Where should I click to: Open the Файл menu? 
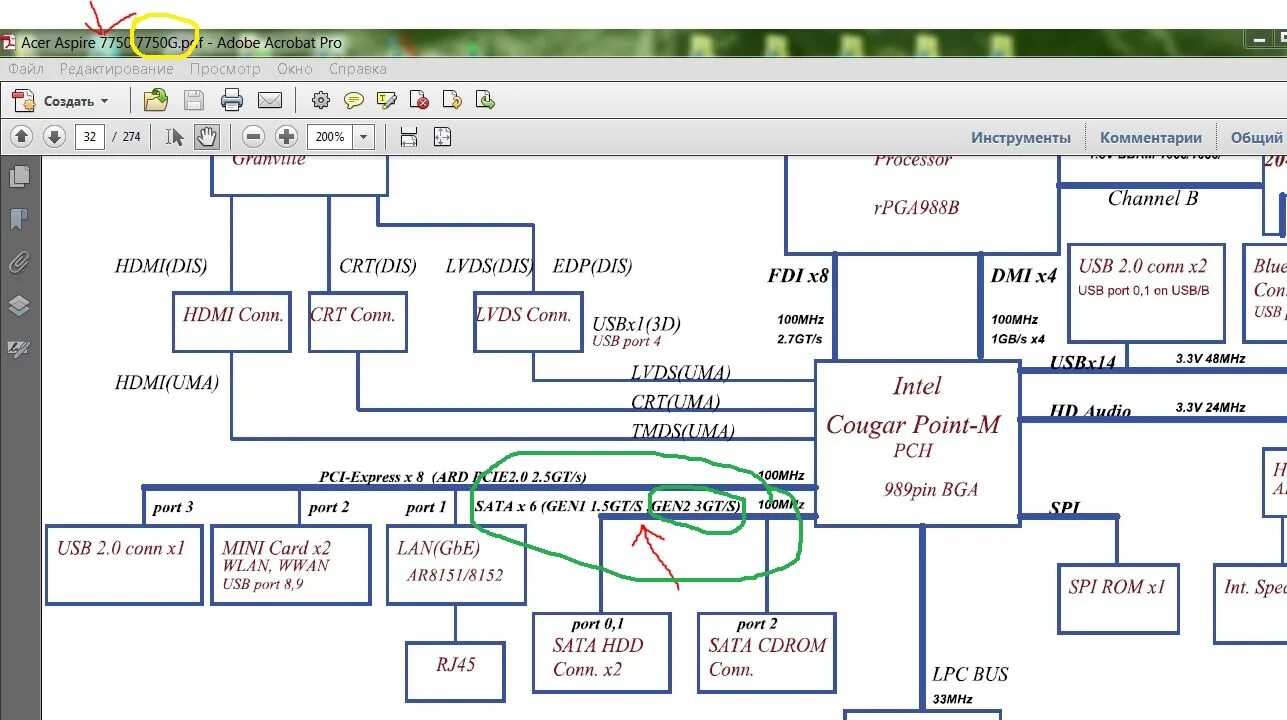tap(26, 69)
